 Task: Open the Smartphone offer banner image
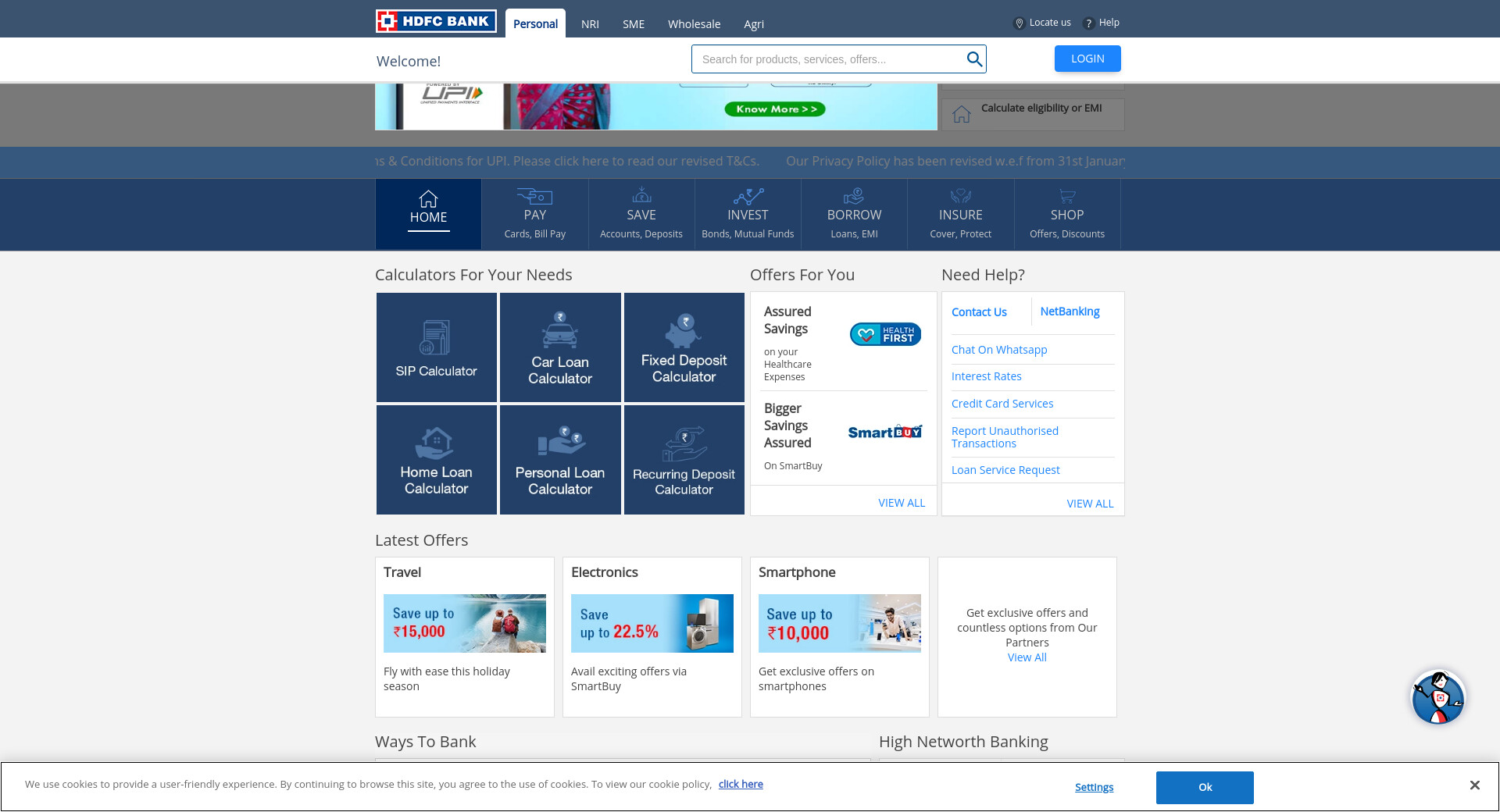(x=840, y=623)
